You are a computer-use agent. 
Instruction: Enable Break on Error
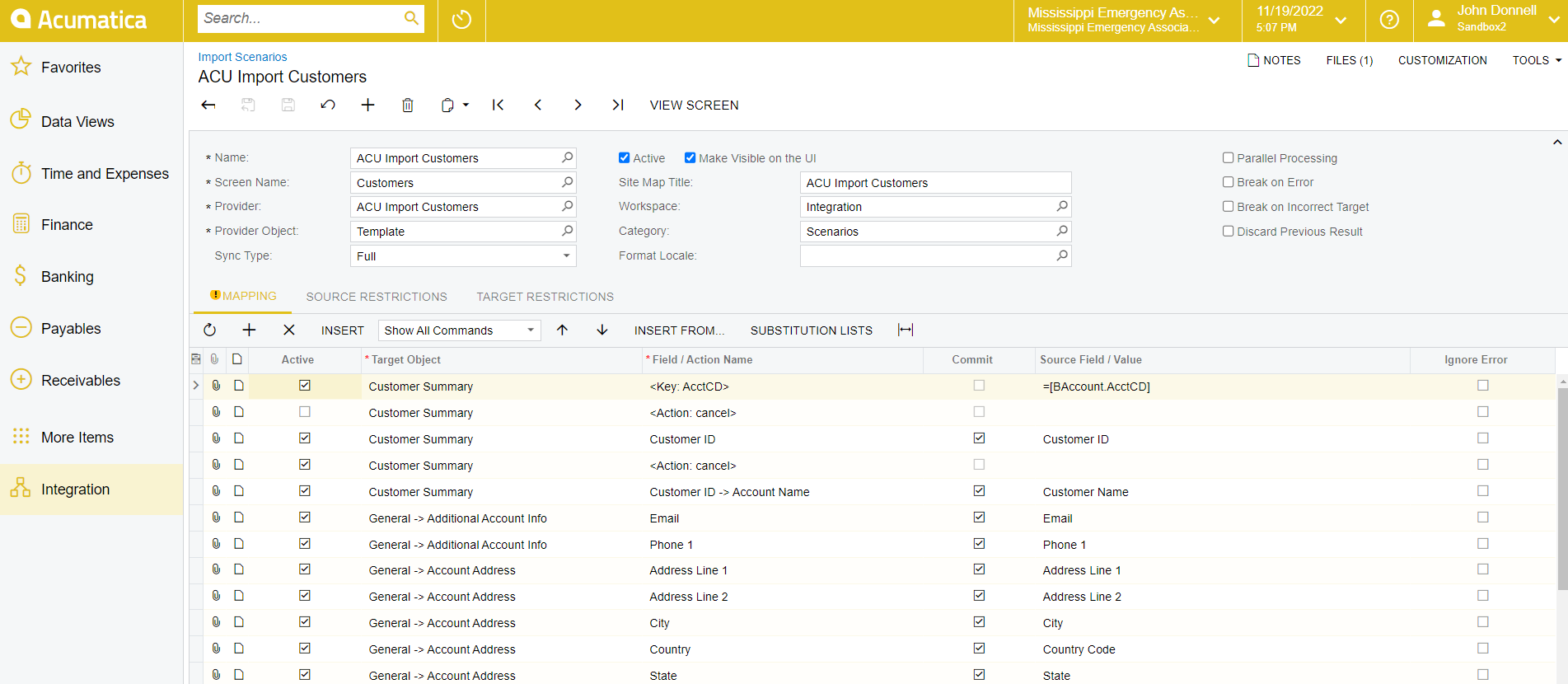[1228, 182]
